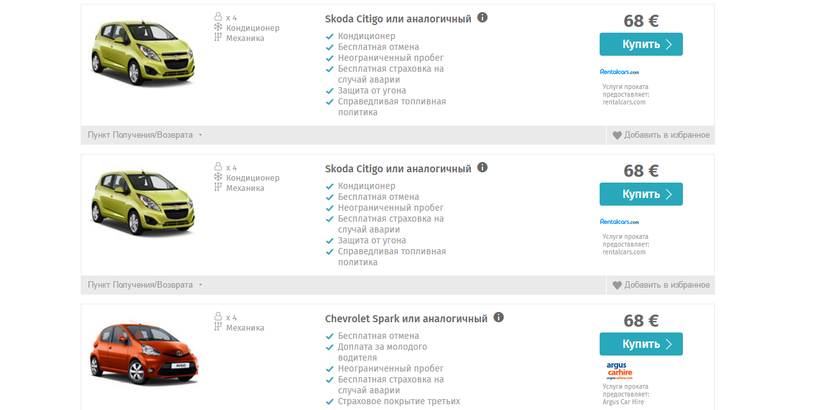Add first Skoda Citigo to favorites
The height and width of the screenshot is (410, 820).
pos(667,135)
